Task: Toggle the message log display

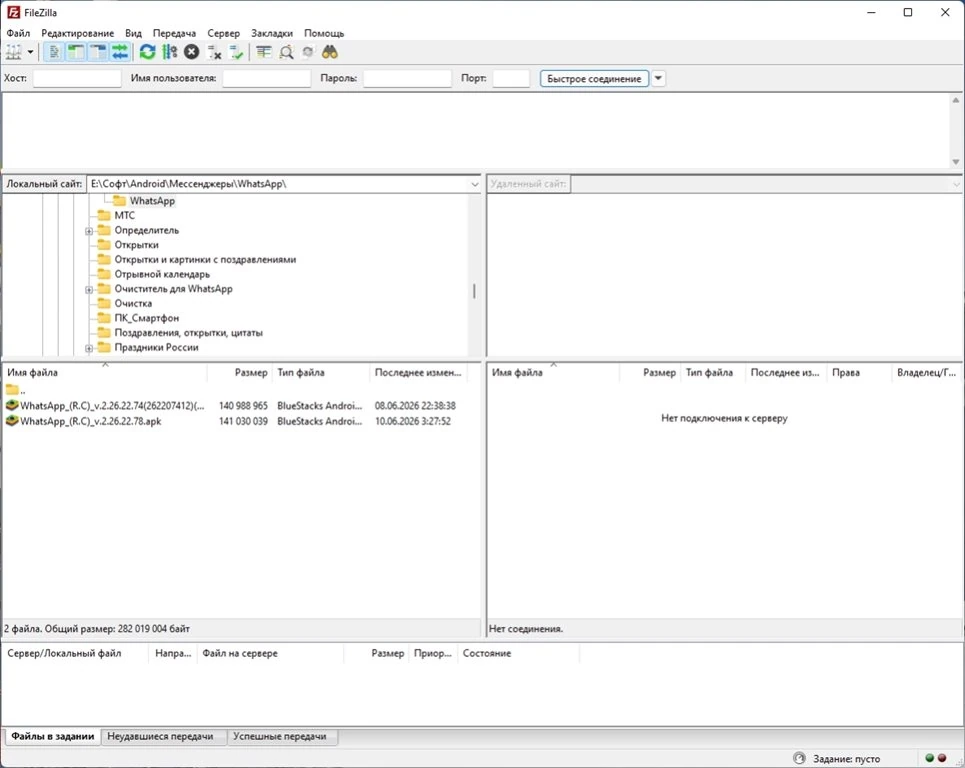Action: (x=54, y=52)
